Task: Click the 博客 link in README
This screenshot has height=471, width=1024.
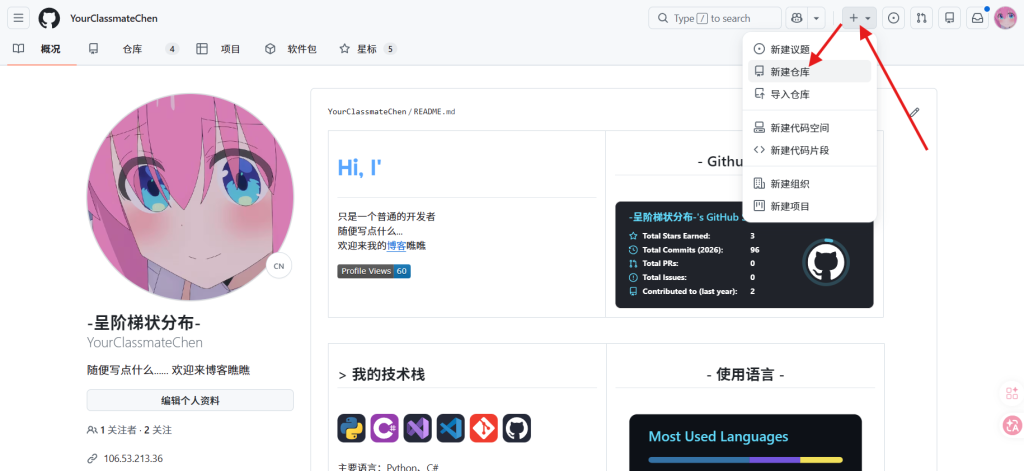Action: pos(396,246)
